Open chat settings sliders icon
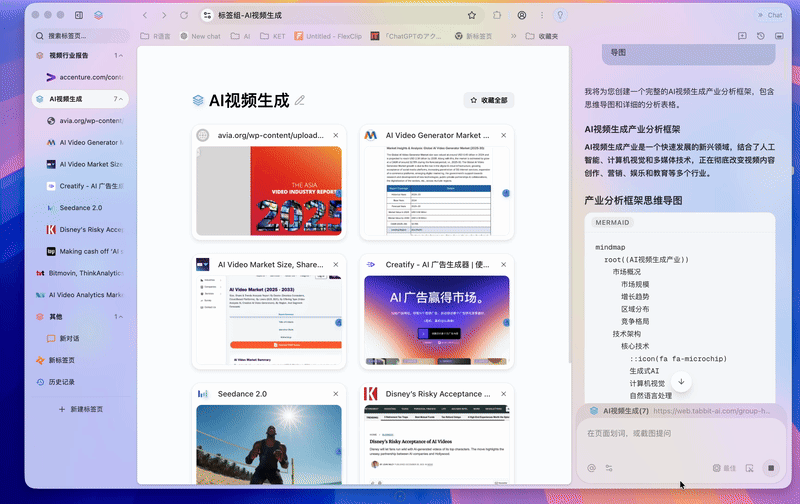 click(x=609, y=468)
